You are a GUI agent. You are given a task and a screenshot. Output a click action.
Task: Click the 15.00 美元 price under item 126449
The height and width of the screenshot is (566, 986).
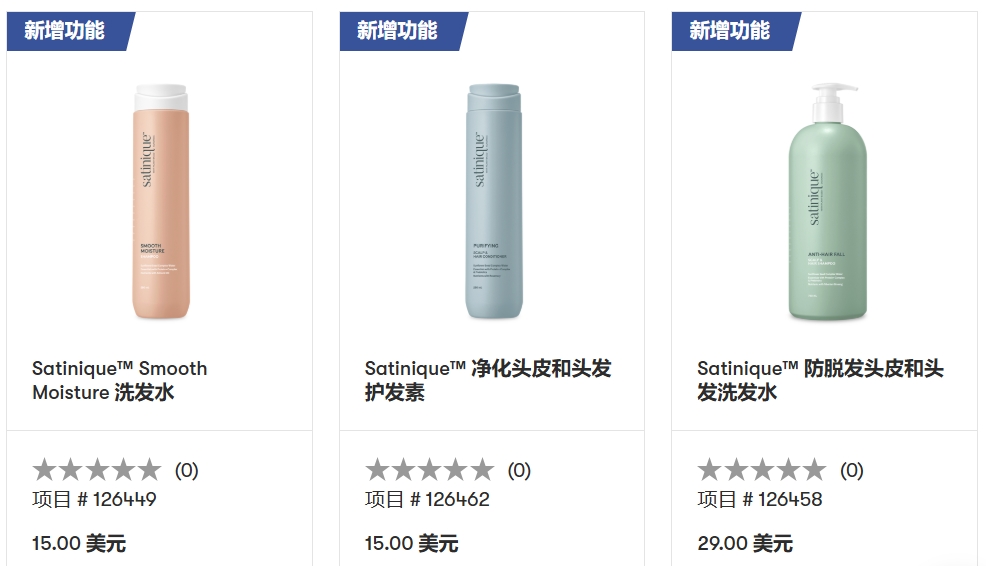[79, 543]
